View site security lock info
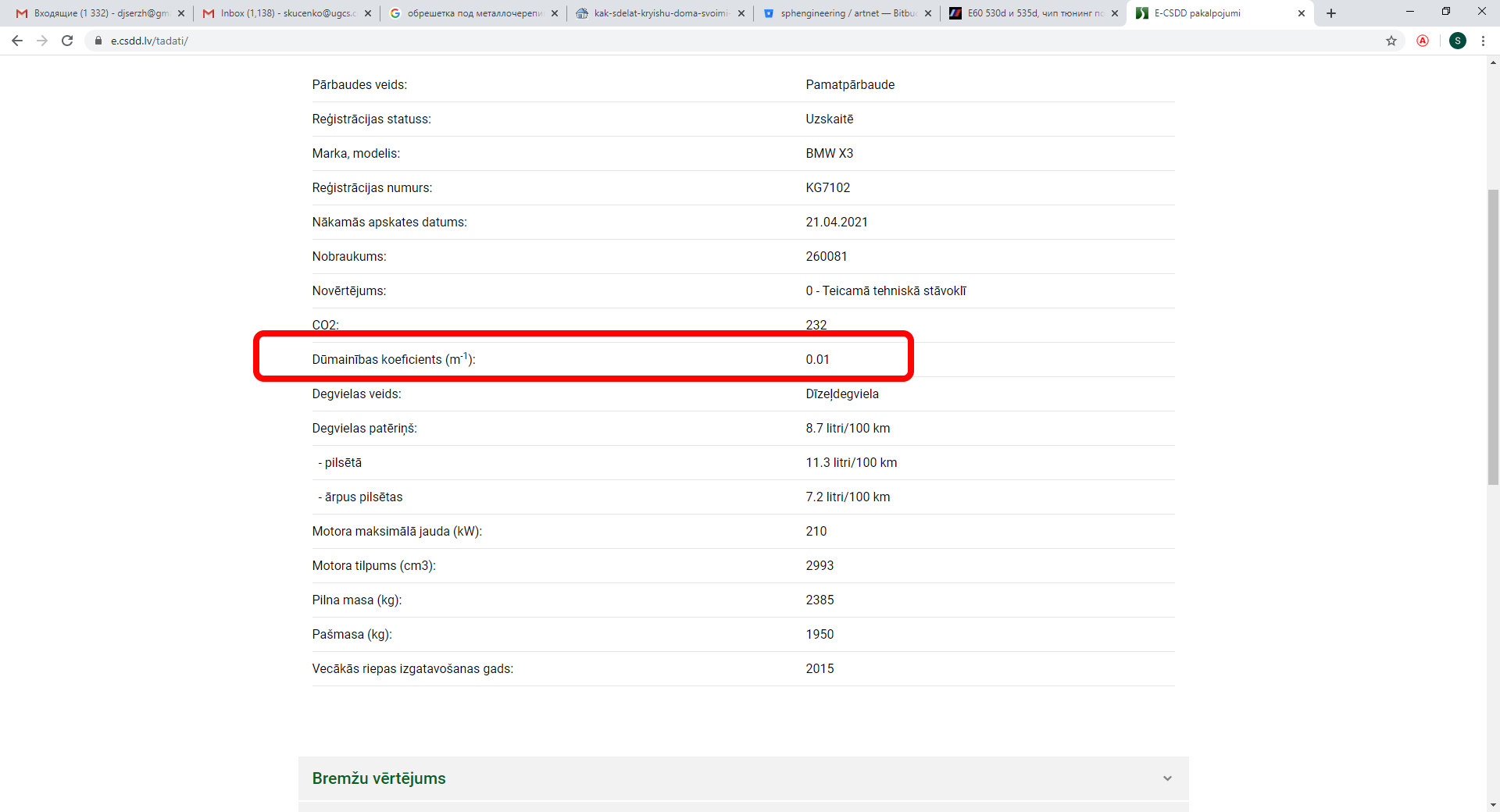Screen dimensions: 1500x812 click(x=98, y=41)
